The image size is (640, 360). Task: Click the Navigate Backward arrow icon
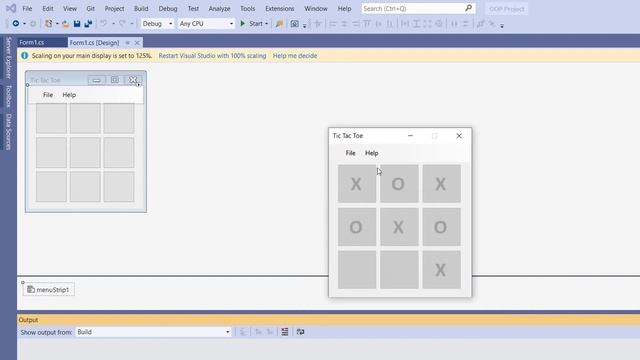16,24
